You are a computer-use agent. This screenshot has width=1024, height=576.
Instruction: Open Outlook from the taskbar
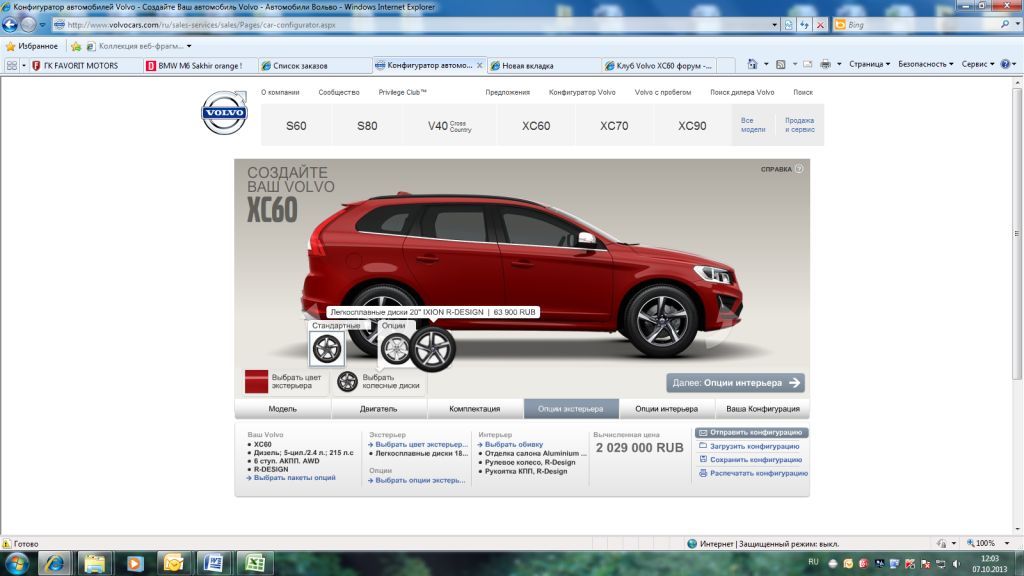coord(174,563)
